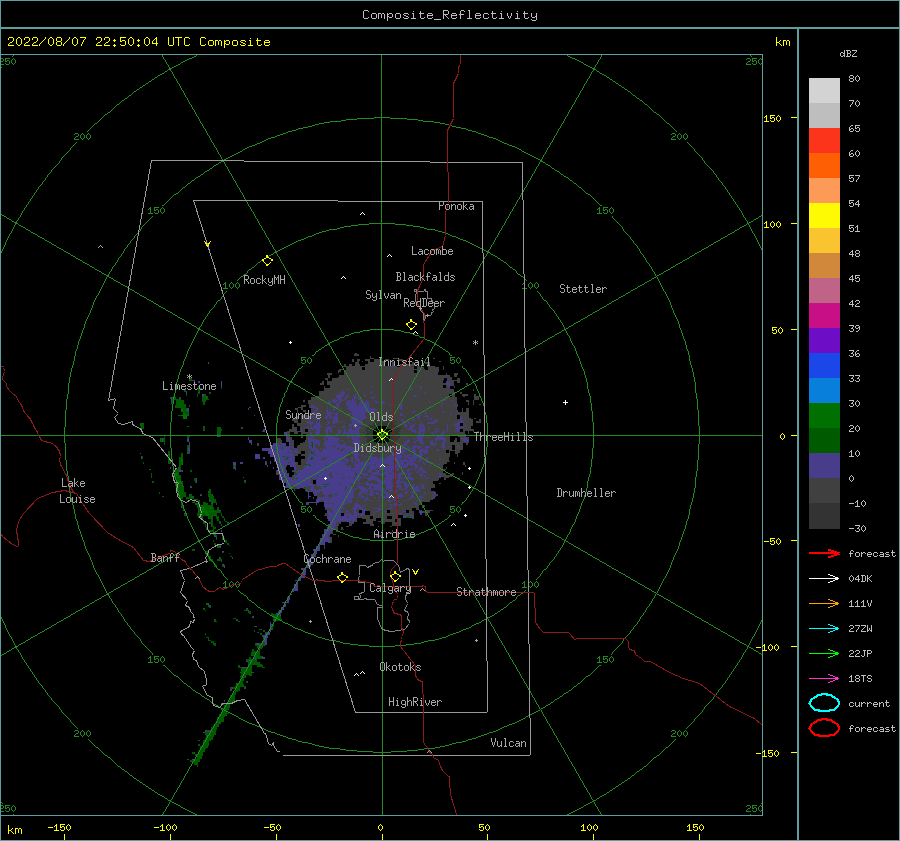Click the slate purple swatch below 10 dBZ
This screenshot has width=900, height=841.
824,466
